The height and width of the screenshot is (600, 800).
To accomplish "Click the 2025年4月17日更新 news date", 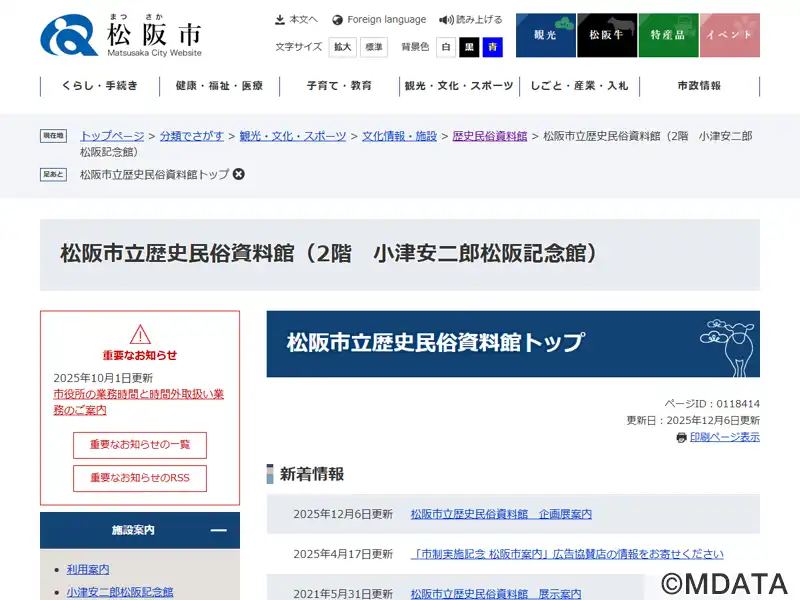I will pos(343,554).
